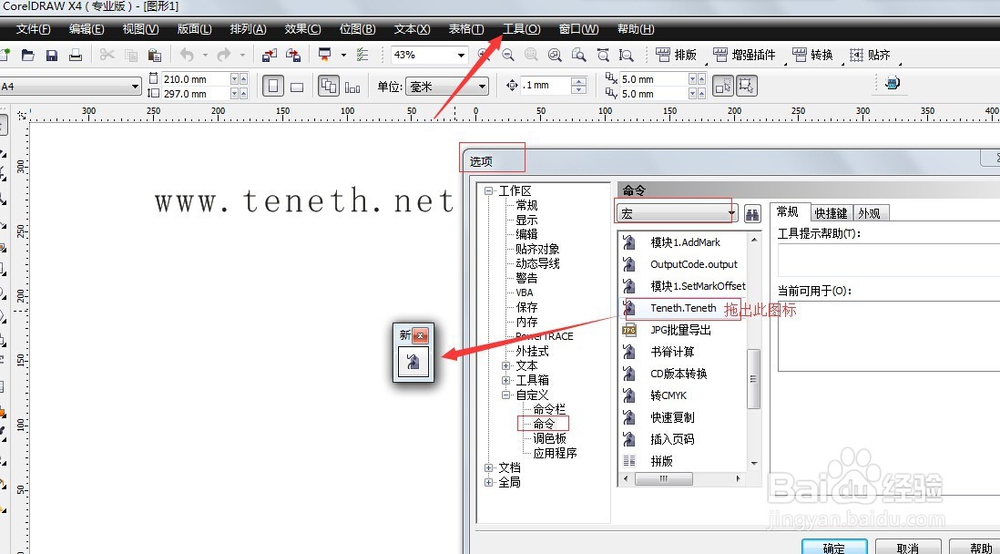
Task: Select 转CMYK in macro list
Action: pos(668,395)
